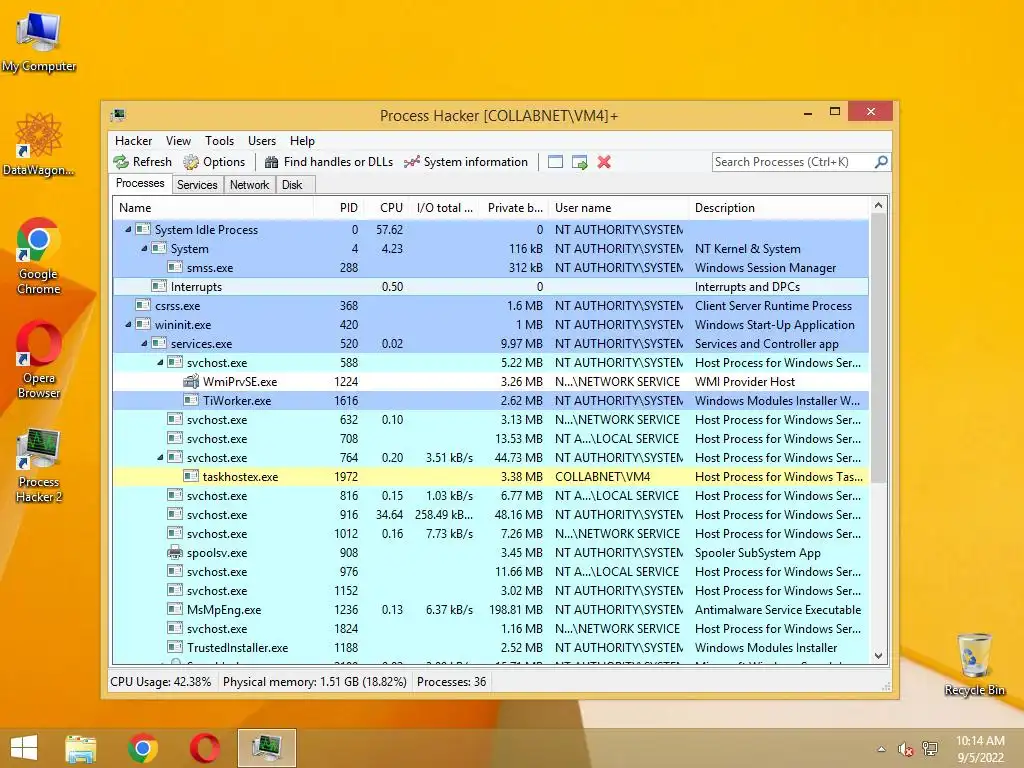This screenshot has width=1024, height=768.
Task: Click the TiWorker.exe process icon
Action: click(x=191, y=400)
